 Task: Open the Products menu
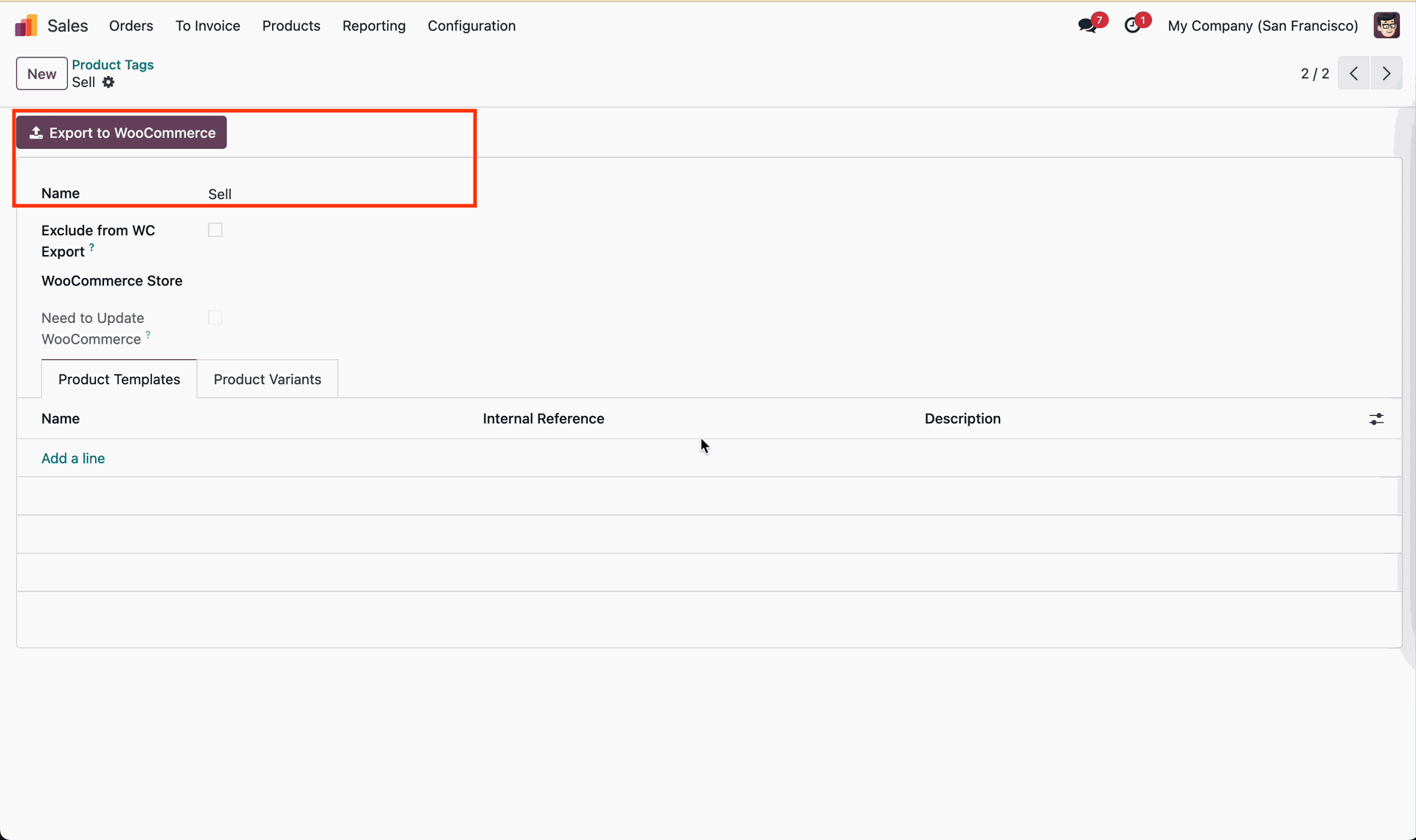pyautogui.click(x=291, y=26)
